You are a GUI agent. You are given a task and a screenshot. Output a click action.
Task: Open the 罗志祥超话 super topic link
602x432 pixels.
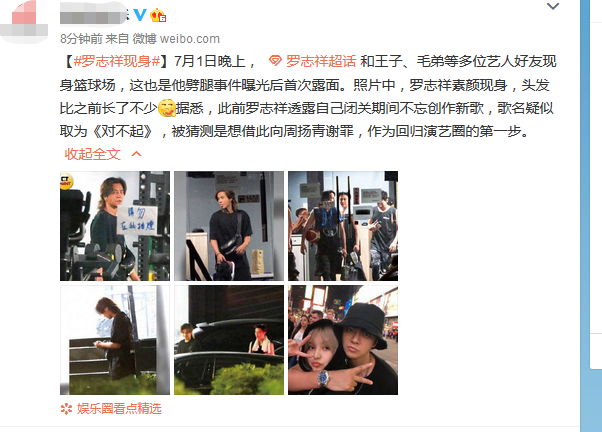tap(321, 61)
